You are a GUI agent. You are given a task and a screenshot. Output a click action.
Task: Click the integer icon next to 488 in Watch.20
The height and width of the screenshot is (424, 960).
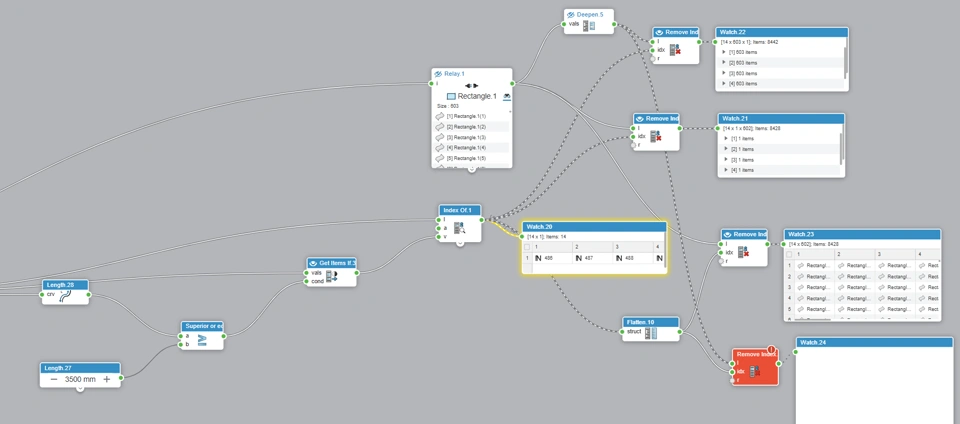coord(619,259)
